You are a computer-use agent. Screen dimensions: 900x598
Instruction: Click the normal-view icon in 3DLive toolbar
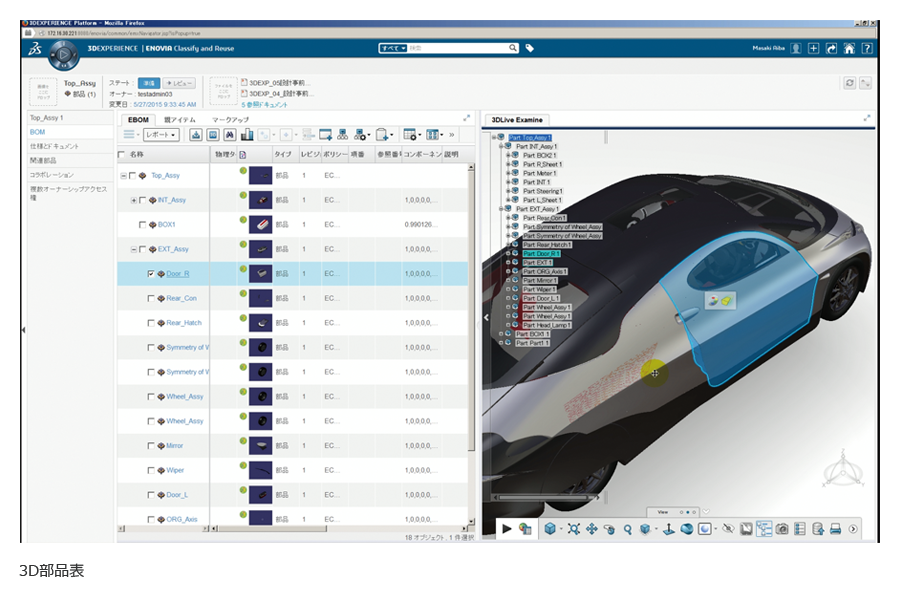(668, 529)
